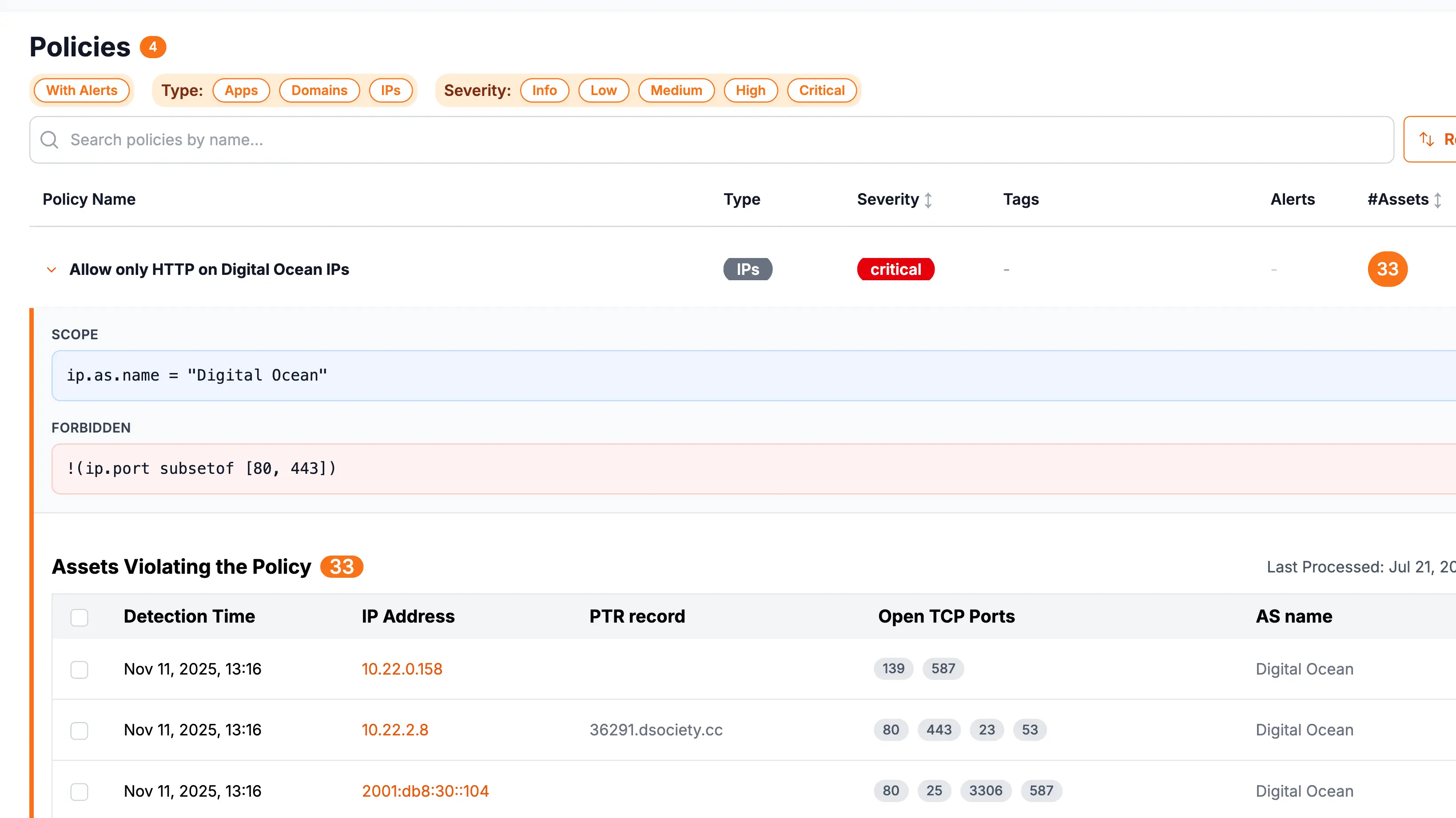Click the IPs type badge in policy row
1456x818 pixels.
[748, 270]
